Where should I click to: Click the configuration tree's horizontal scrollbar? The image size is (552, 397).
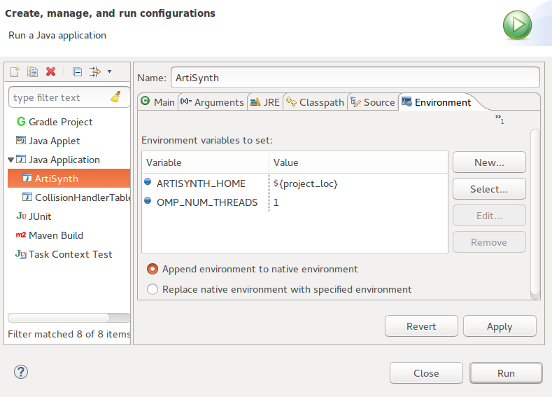click(x=69, y=318)
